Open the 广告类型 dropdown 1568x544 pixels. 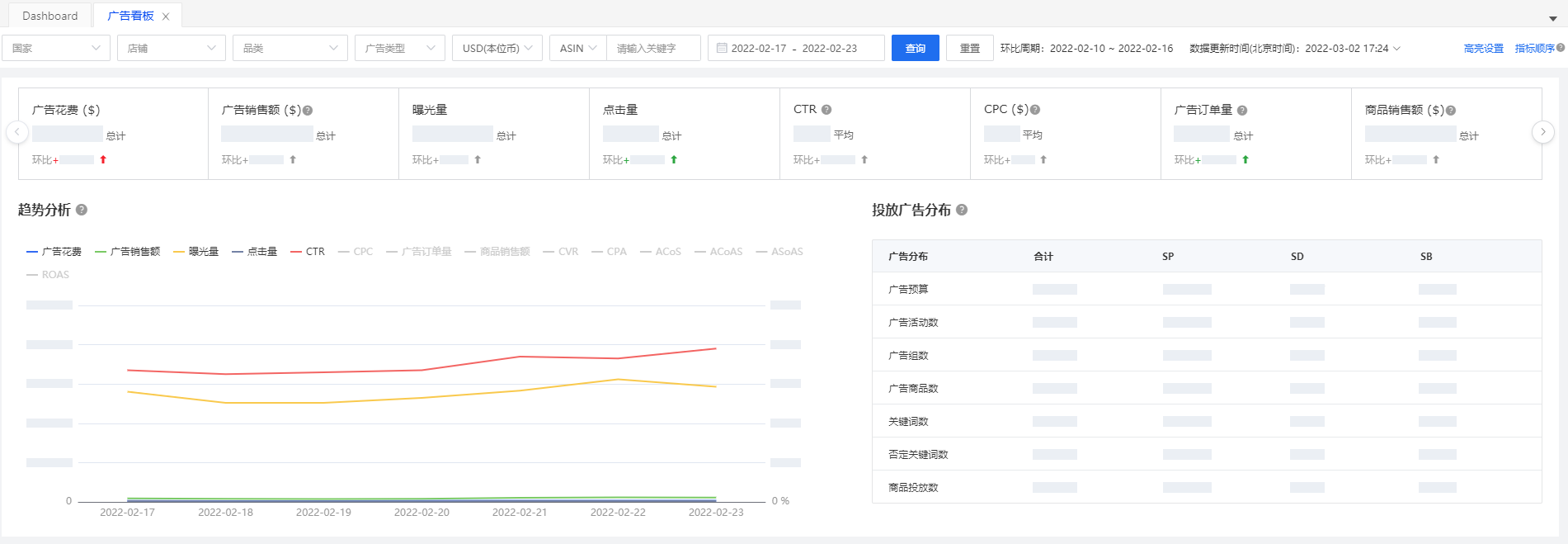tap(400, 48)
